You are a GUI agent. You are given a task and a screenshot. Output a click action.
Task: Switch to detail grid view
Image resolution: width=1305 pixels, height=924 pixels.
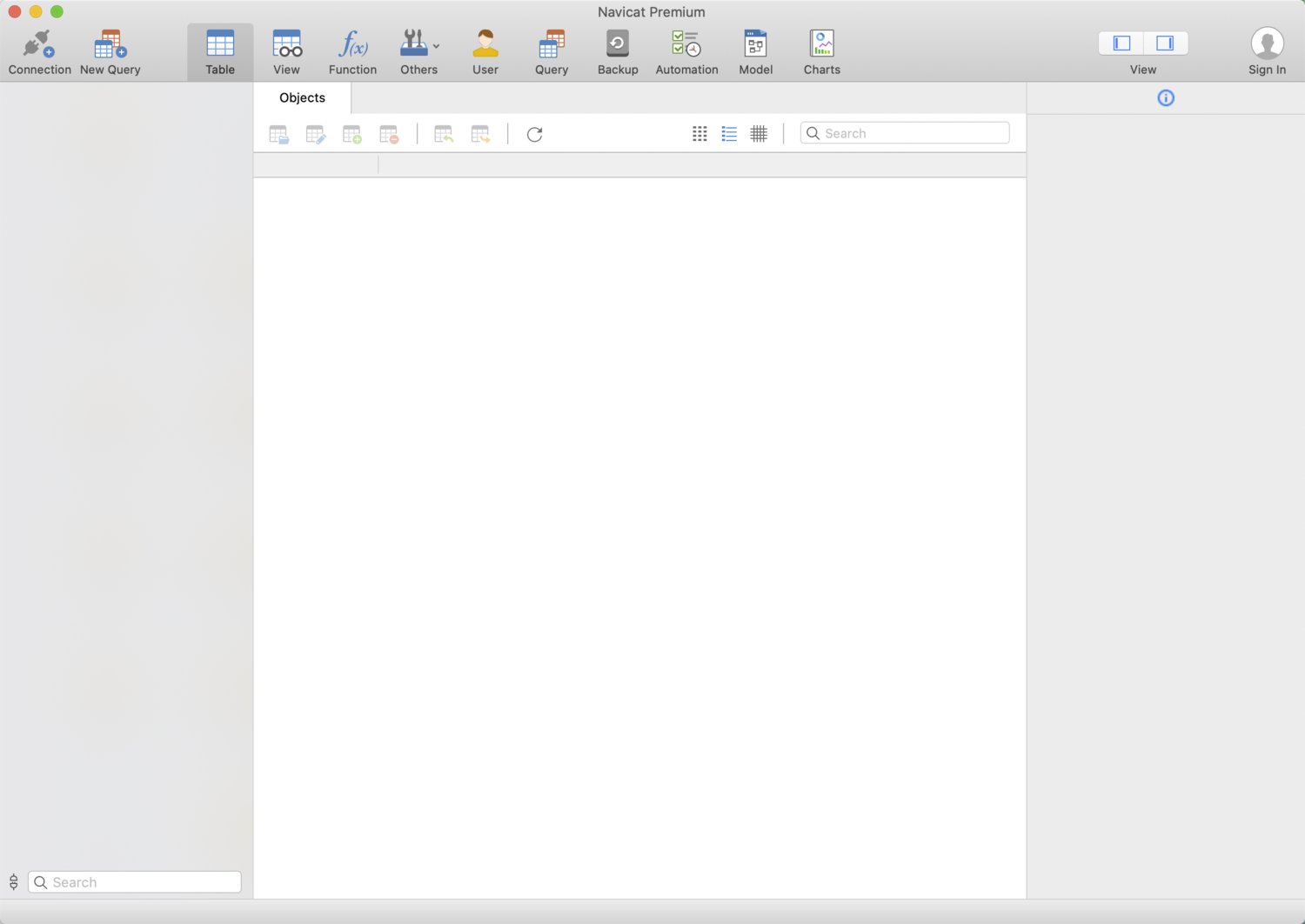click(759, 133)
